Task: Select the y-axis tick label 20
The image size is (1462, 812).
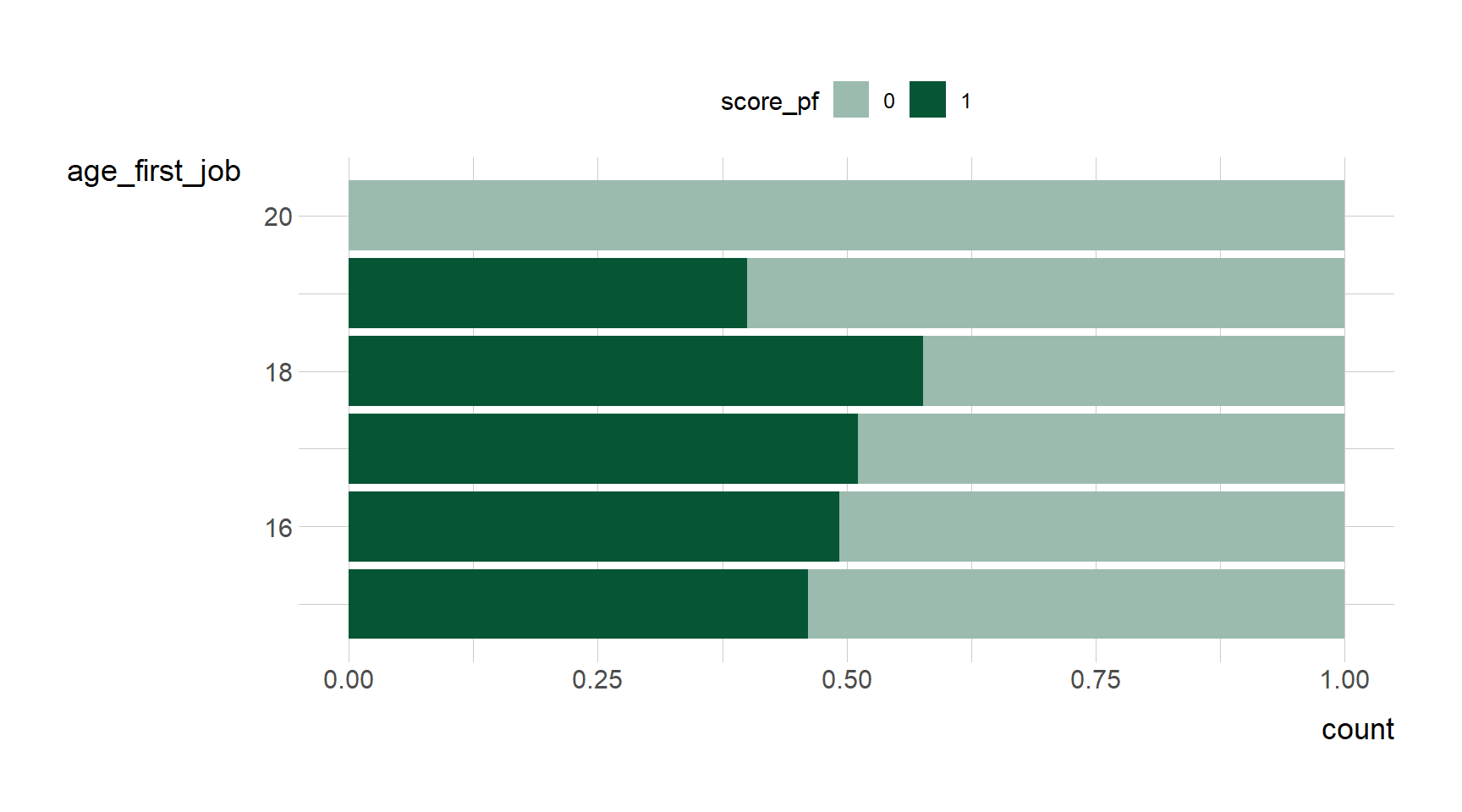Action: tap(278, 217)
